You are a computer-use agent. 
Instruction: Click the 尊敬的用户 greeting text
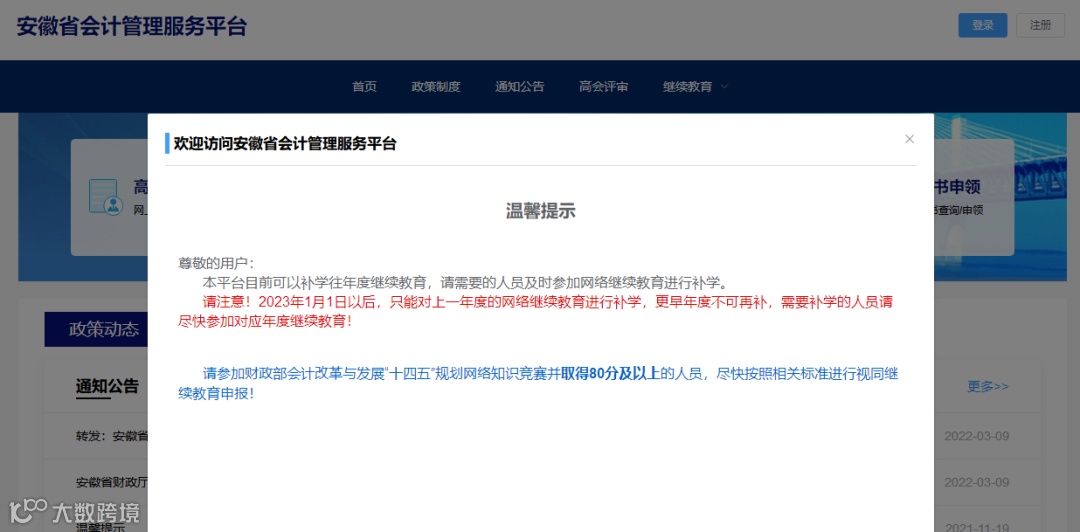(216, 263)
